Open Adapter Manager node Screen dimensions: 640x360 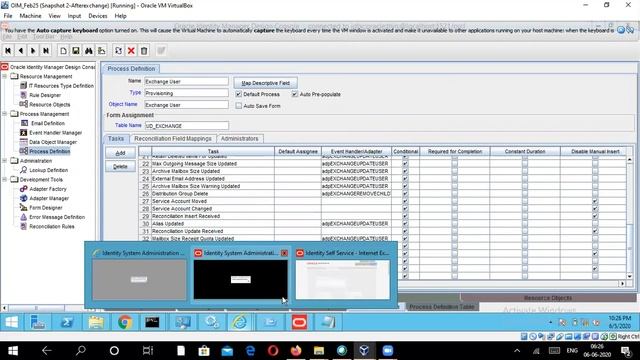tap(49, 198)
